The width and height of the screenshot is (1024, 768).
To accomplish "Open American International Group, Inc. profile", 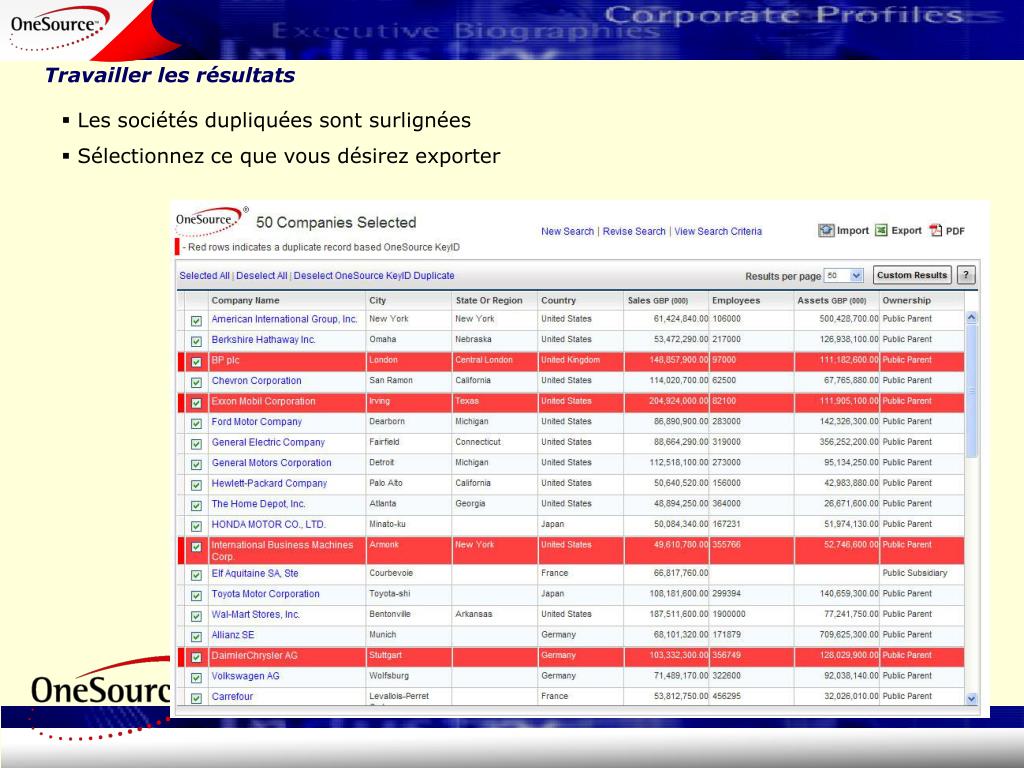I will [x=284, y=319].
